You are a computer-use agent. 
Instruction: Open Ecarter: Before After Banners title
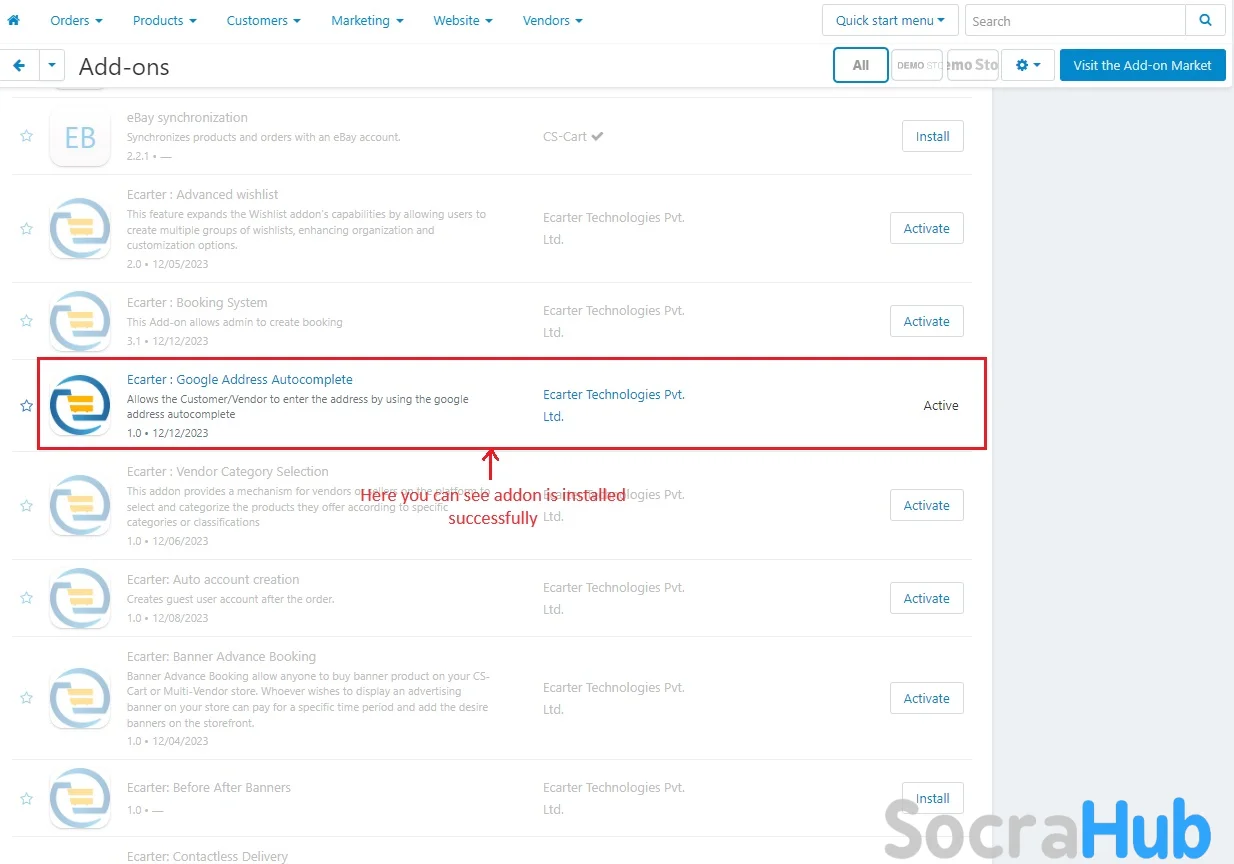pyautogui.click(x=209, y=787)
